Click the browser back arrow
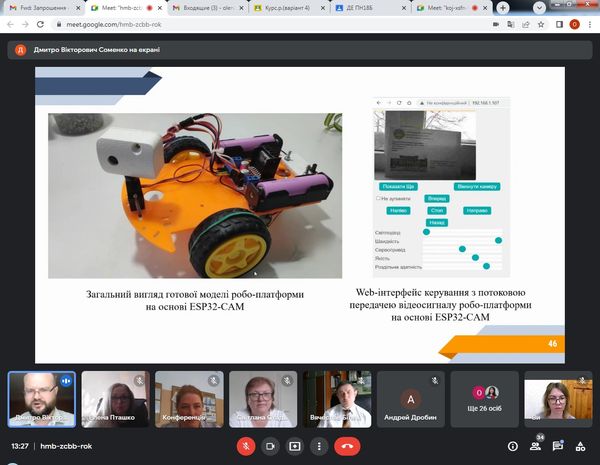This screenshot has height=465, width=600. click(10, 26)
